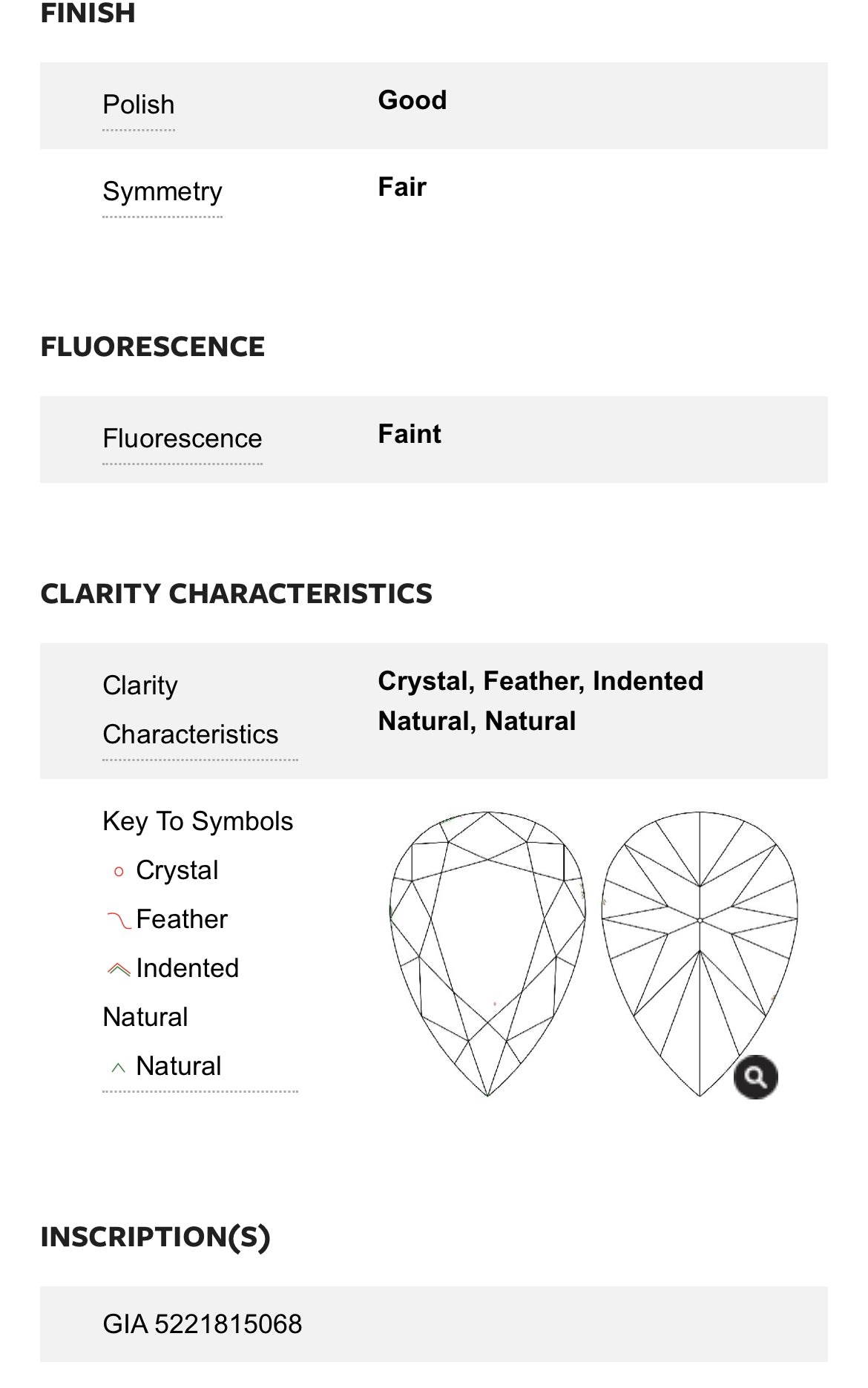Click the Good polish grade value
The height and width of the screenshot is (1388, 868).
(x=412, y=101)
